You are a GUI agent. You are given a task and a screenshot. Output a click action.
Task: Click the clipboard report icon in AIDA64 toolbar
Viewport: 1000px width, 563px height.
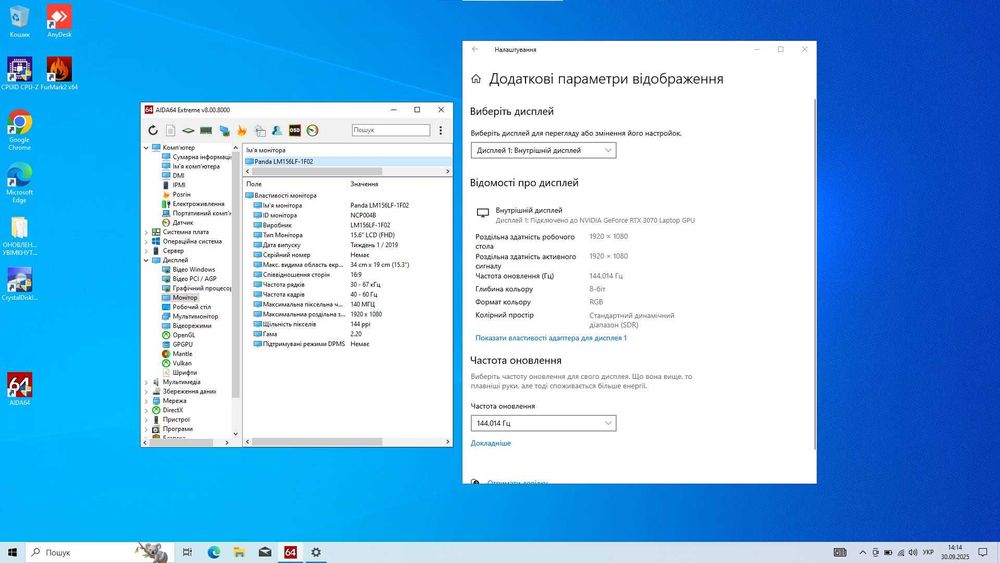(x=260, y=130)
